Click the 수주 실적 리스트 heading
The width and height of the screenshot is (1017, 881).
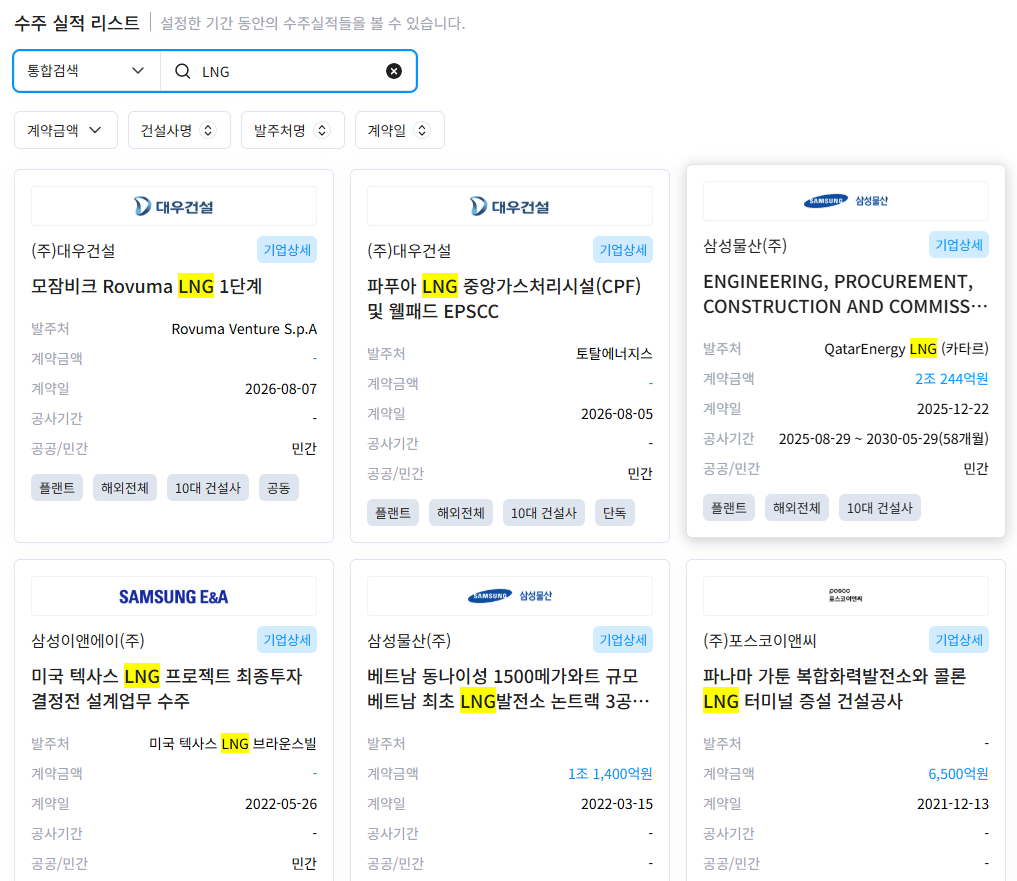(x=77, y=23)
